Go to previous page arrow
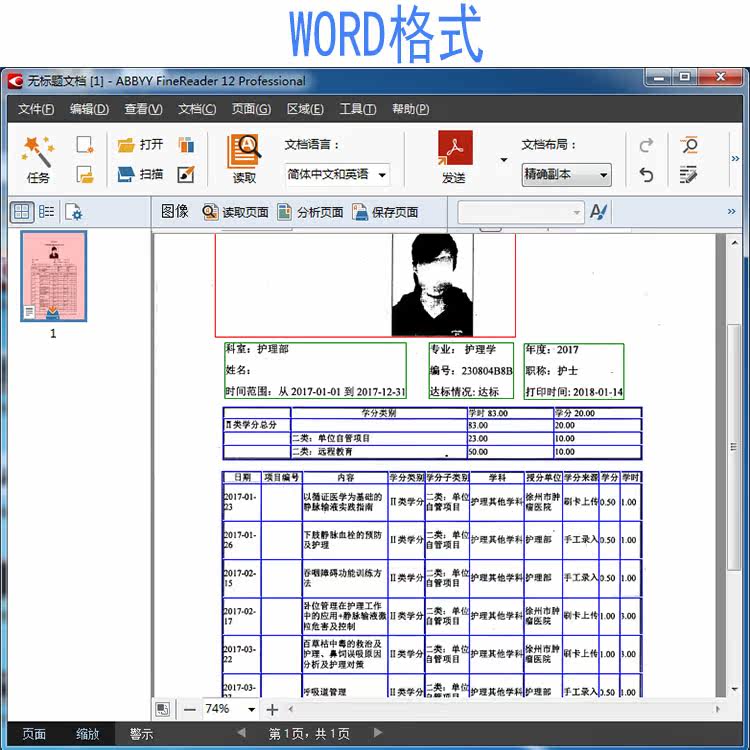 click(242, 732)
